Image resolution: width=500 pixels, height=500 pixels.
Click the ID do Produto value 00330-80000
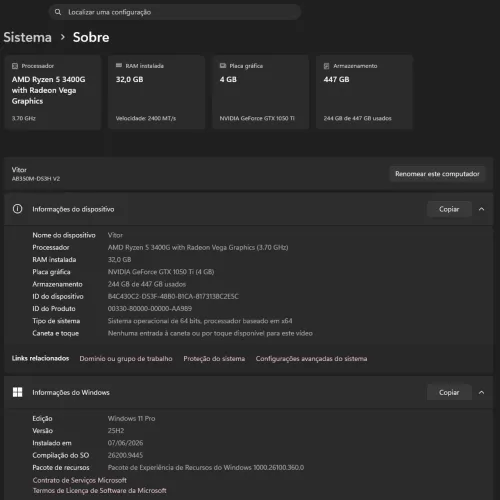click(x=150, y=309)
